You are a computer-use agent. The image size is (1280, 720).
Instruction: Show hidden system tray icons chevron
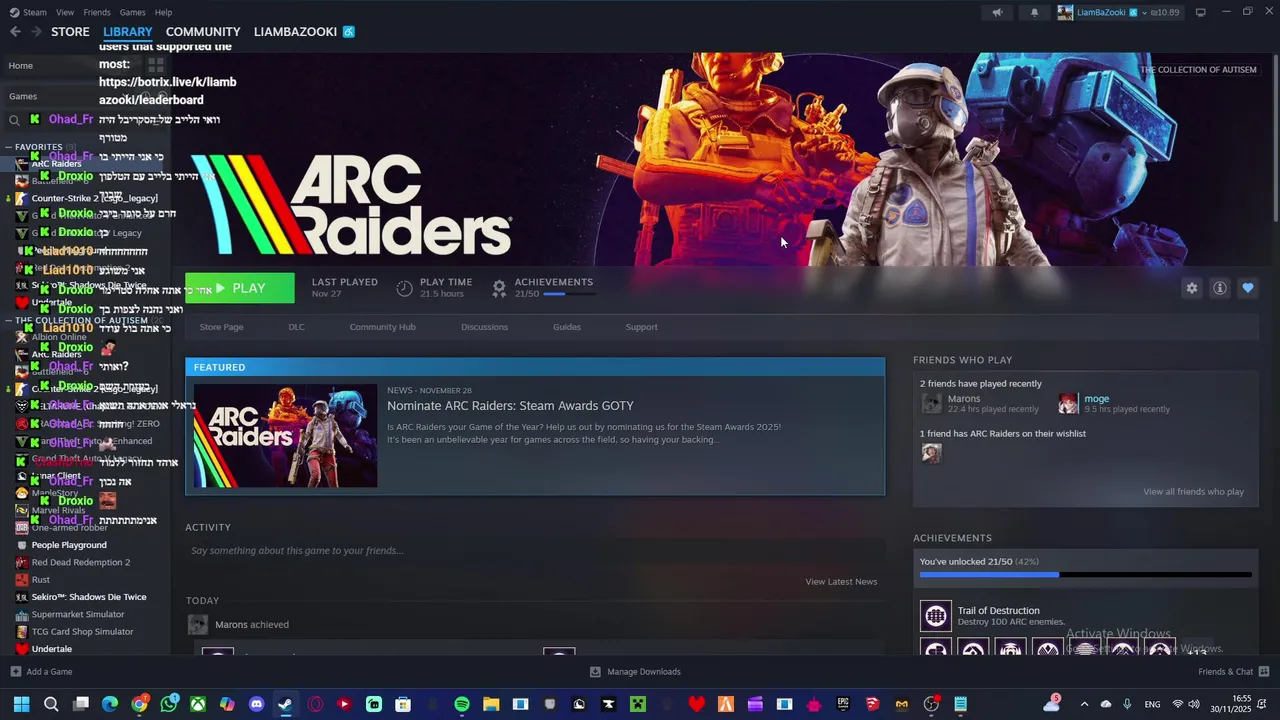click(x=1084, y=704)
